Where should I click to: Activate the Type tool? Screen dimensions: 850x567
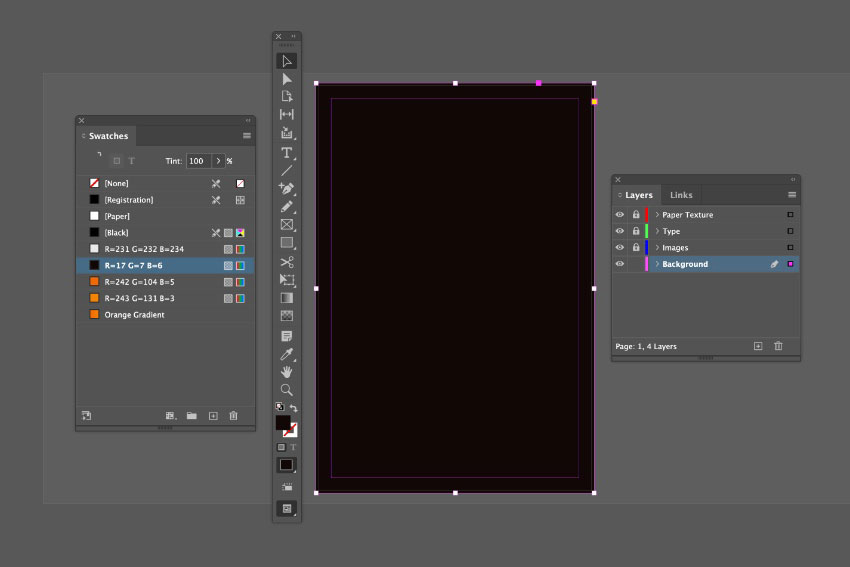[287, 153]
